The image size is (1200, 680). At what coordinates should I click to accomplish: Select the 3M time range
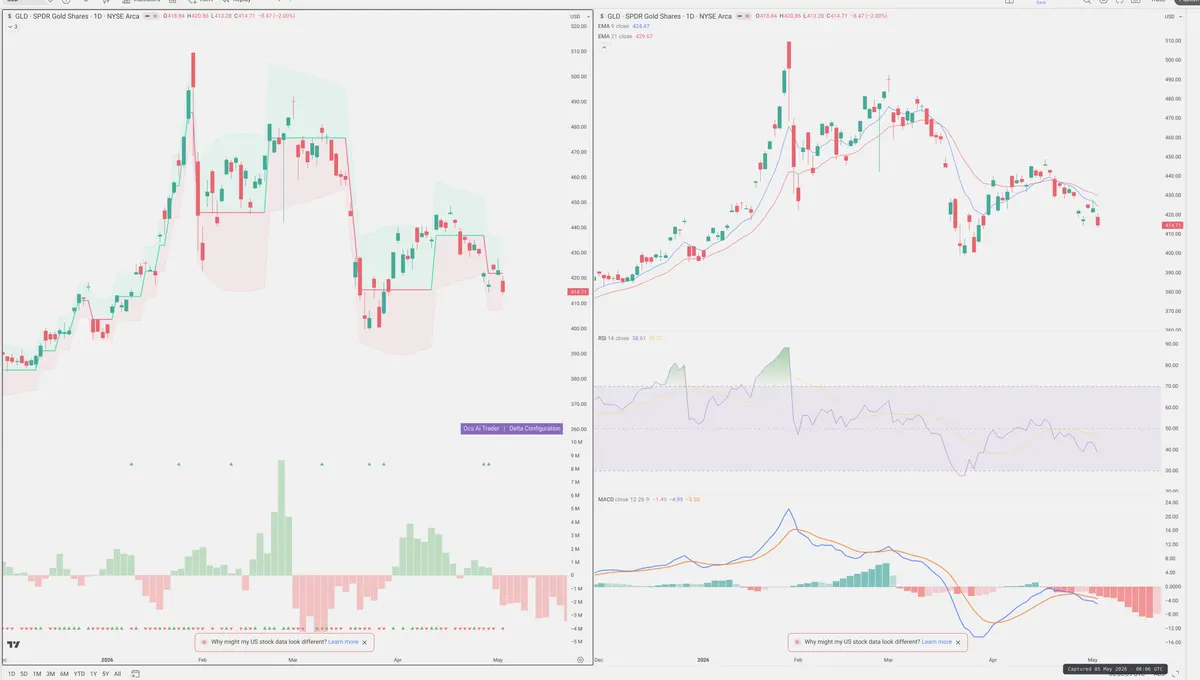point(50,674)
